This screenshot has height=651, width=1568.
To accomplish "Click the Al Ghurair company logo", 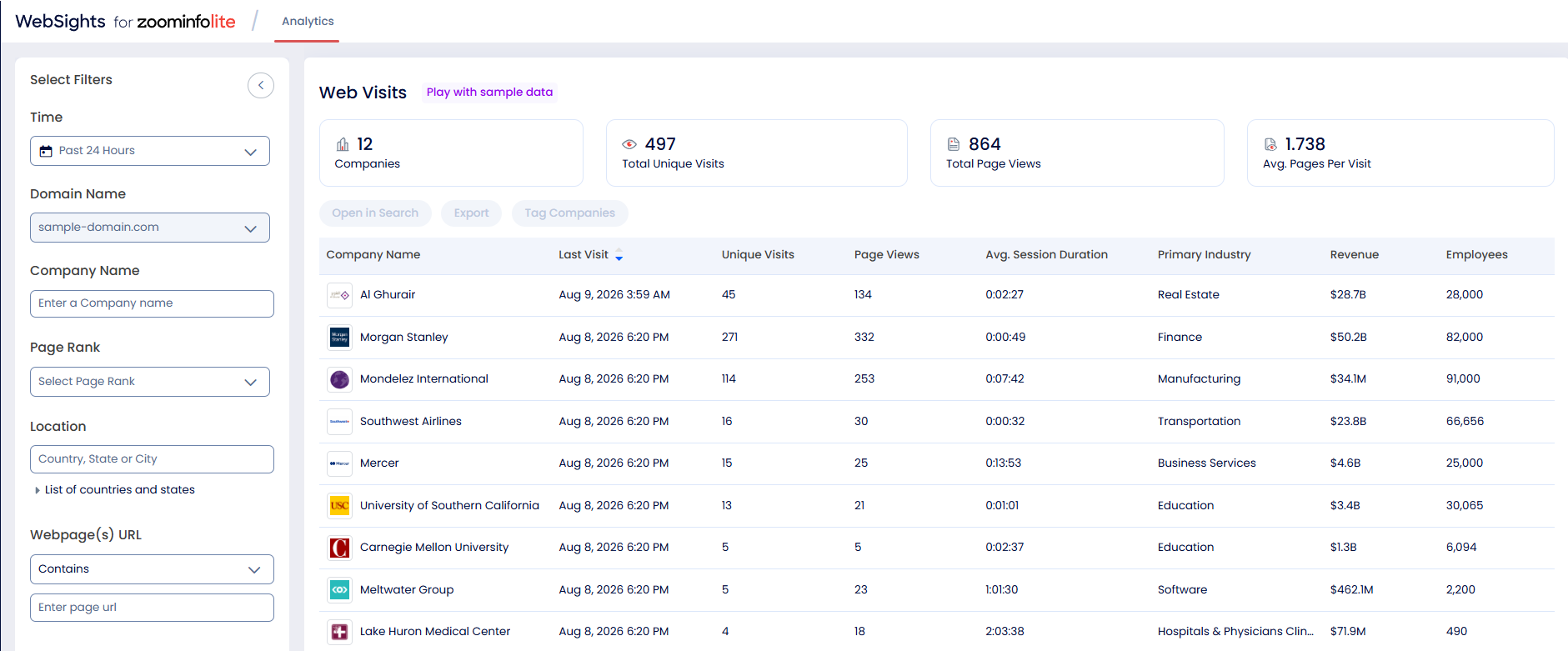I will [339, 295].
